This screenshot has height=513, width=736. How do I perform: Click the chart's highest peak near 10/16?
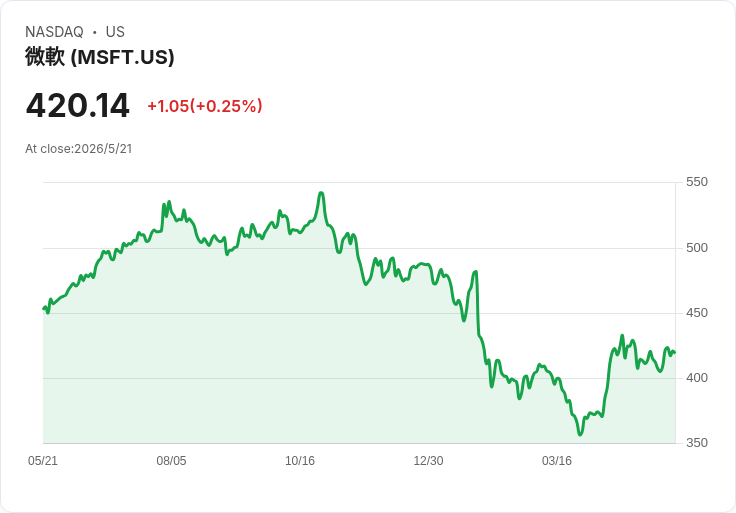pos(322,193)
